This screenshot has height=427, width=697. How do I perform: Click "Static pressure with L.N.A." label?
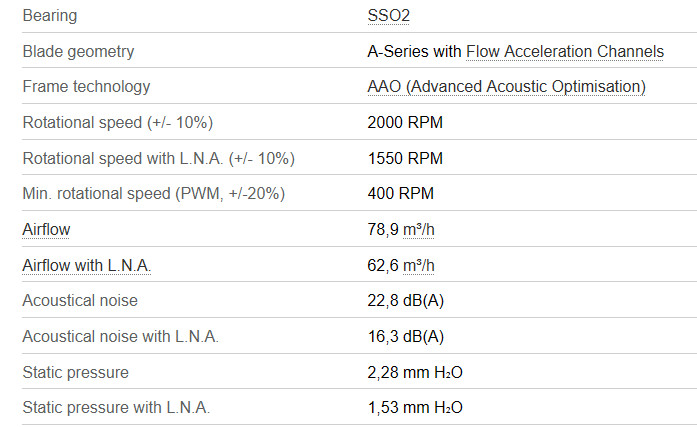[116, 408]
